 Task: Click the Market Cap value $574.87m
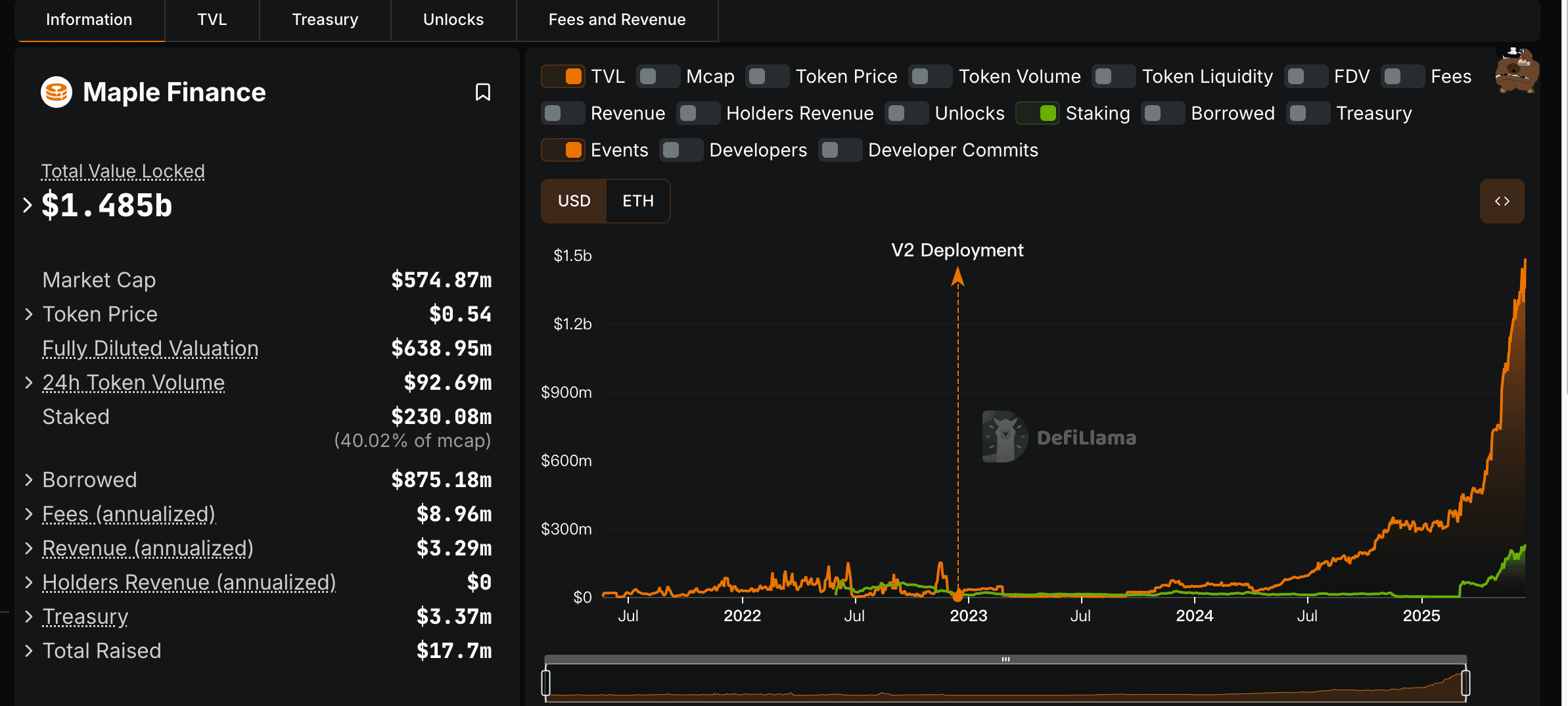click(441, 280)
